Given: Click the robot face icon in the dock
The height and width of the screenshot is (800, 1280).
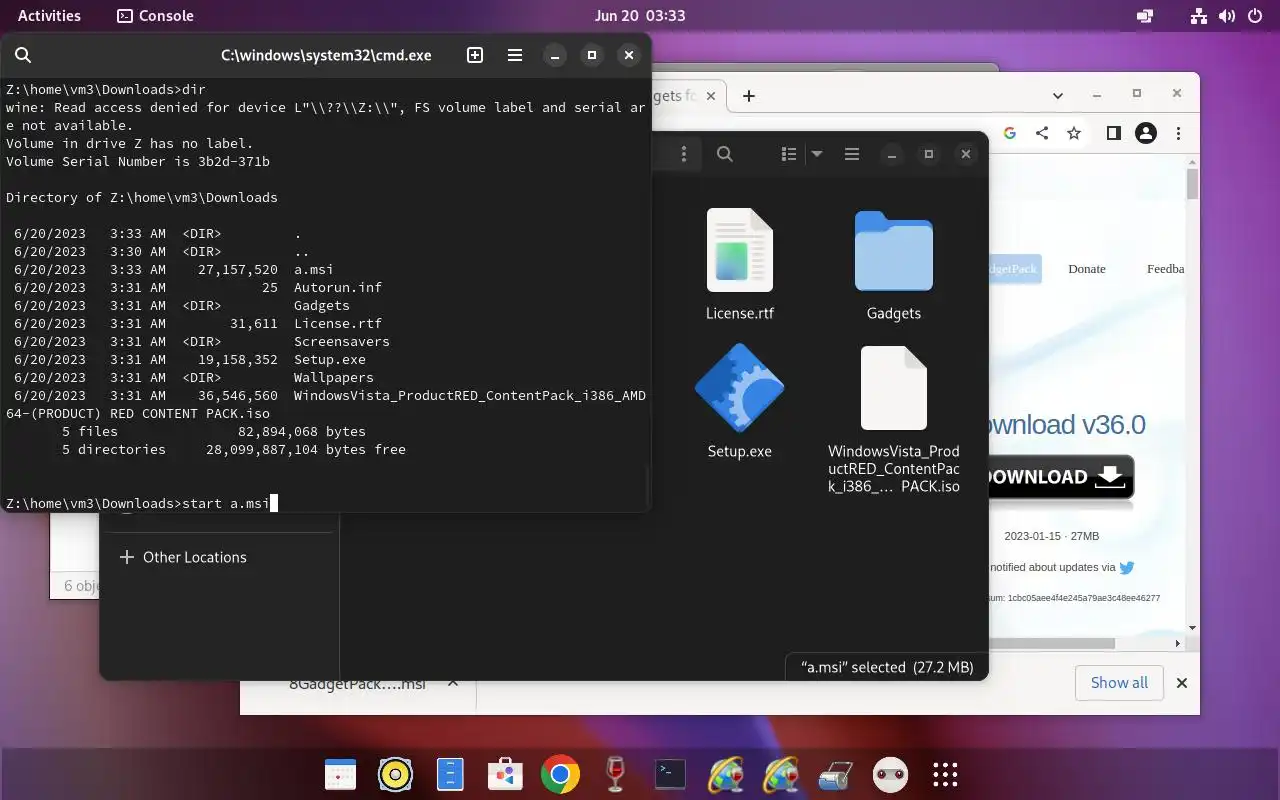Looking at the screenshot, I should pos(890,774).
